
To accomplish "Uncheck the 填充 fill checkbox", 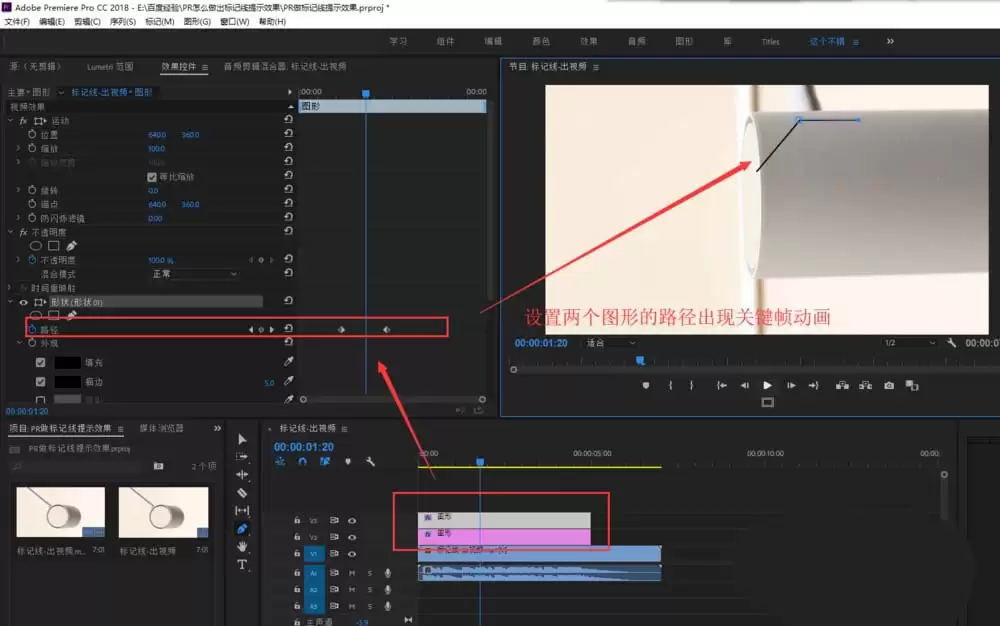I will [x=41, y=362].
